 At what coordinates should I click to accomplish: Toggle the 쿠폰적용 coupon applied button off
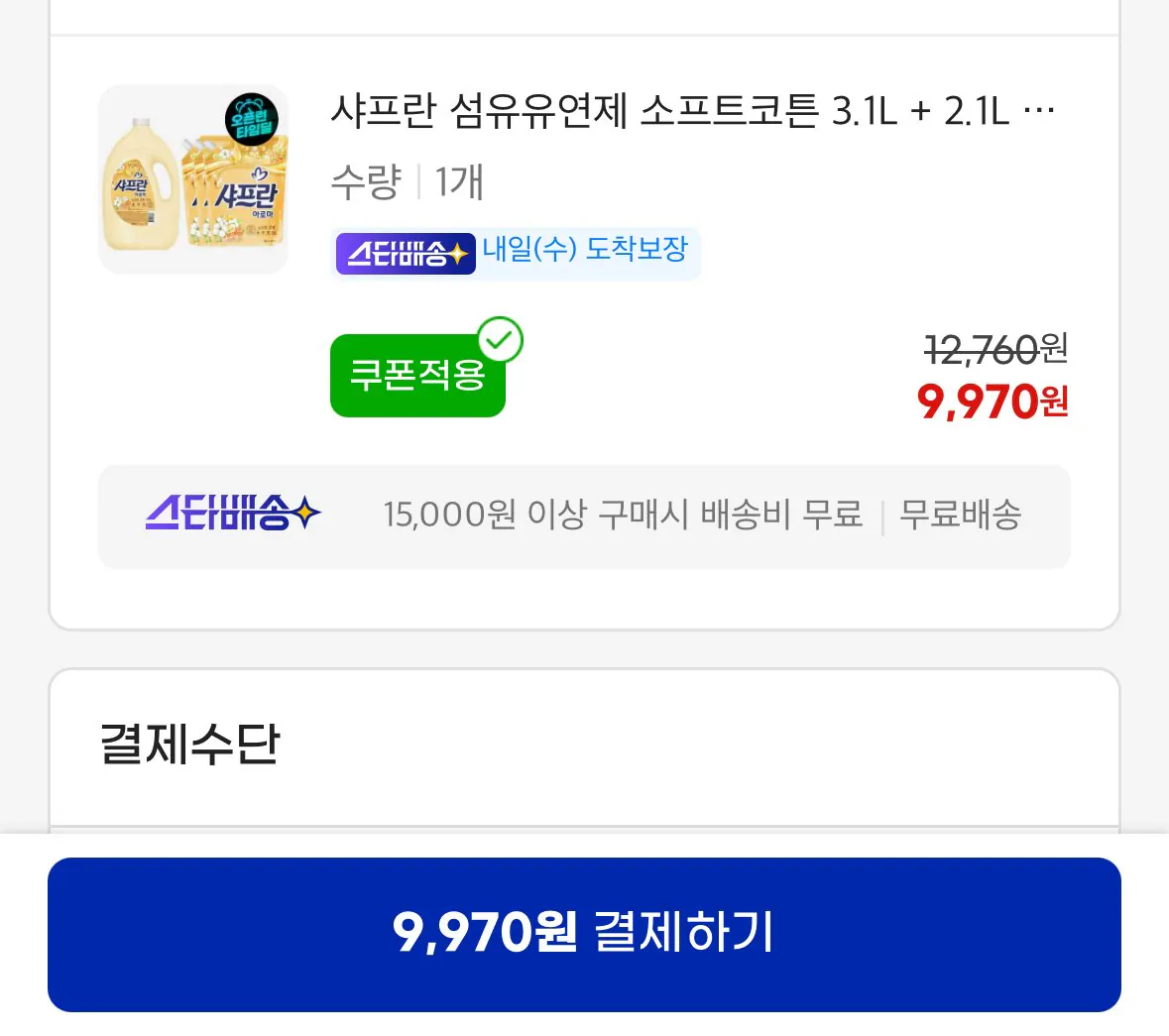pyautogui.click(x=417, y=376)
